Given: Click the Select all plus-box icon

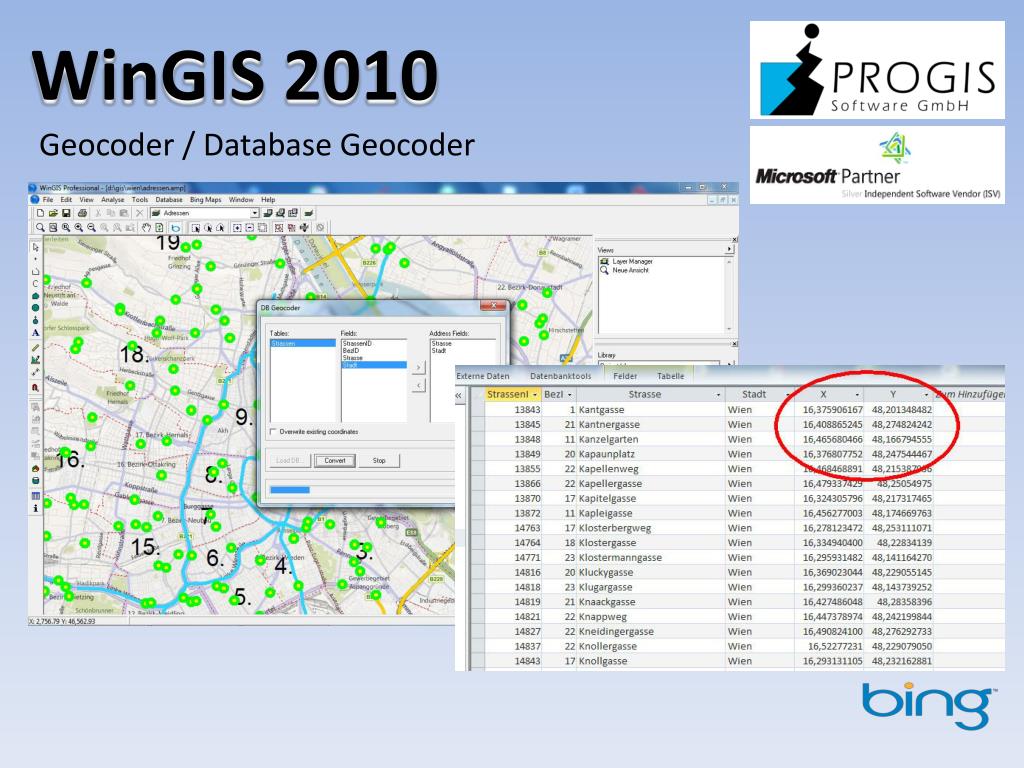Looking at the screenshot, I should [x=236, y=228].
